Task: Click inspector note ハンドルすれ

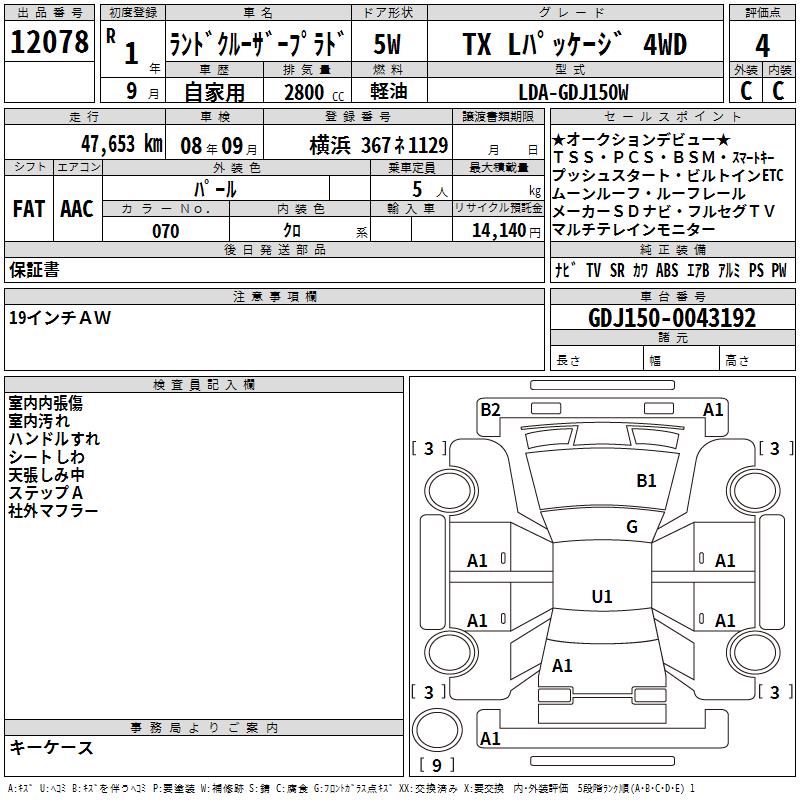Action: [x=54, y=439]
